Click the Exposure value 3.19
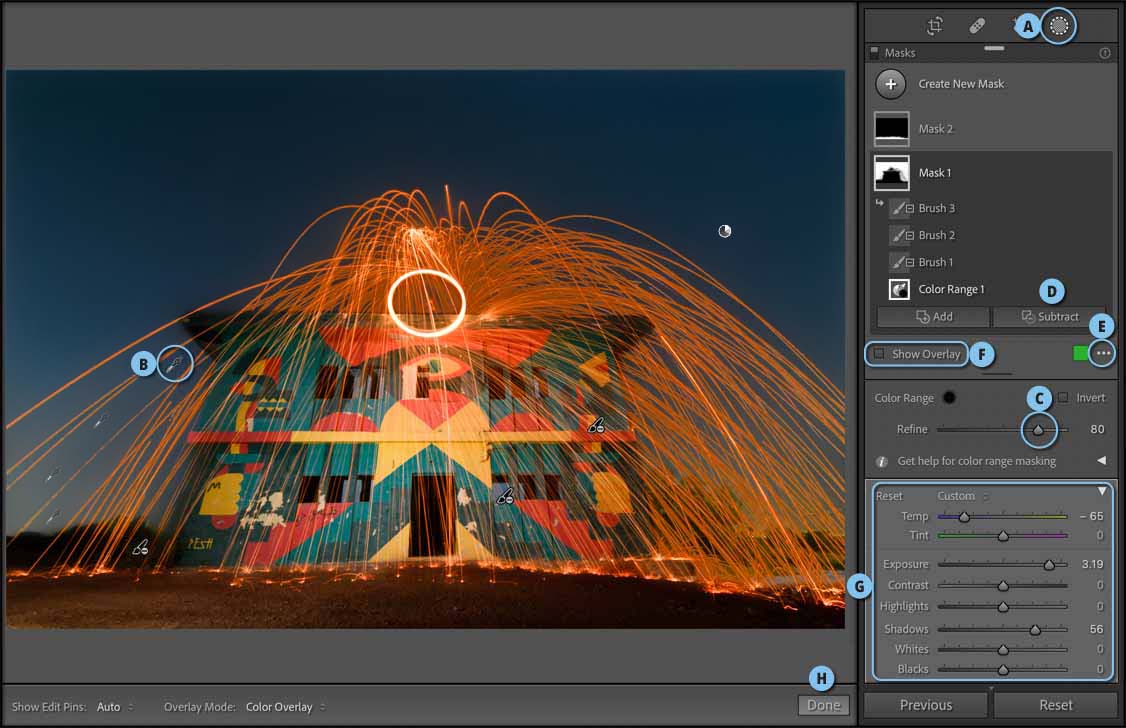1126x728 pixels. click(1092, 564)
